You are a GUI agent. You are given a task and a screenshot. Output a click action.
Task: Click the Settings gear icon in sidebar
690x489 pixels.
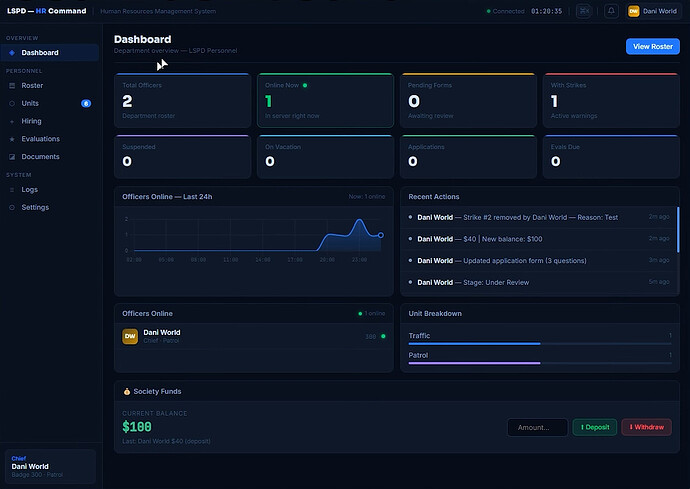(12, 207)
